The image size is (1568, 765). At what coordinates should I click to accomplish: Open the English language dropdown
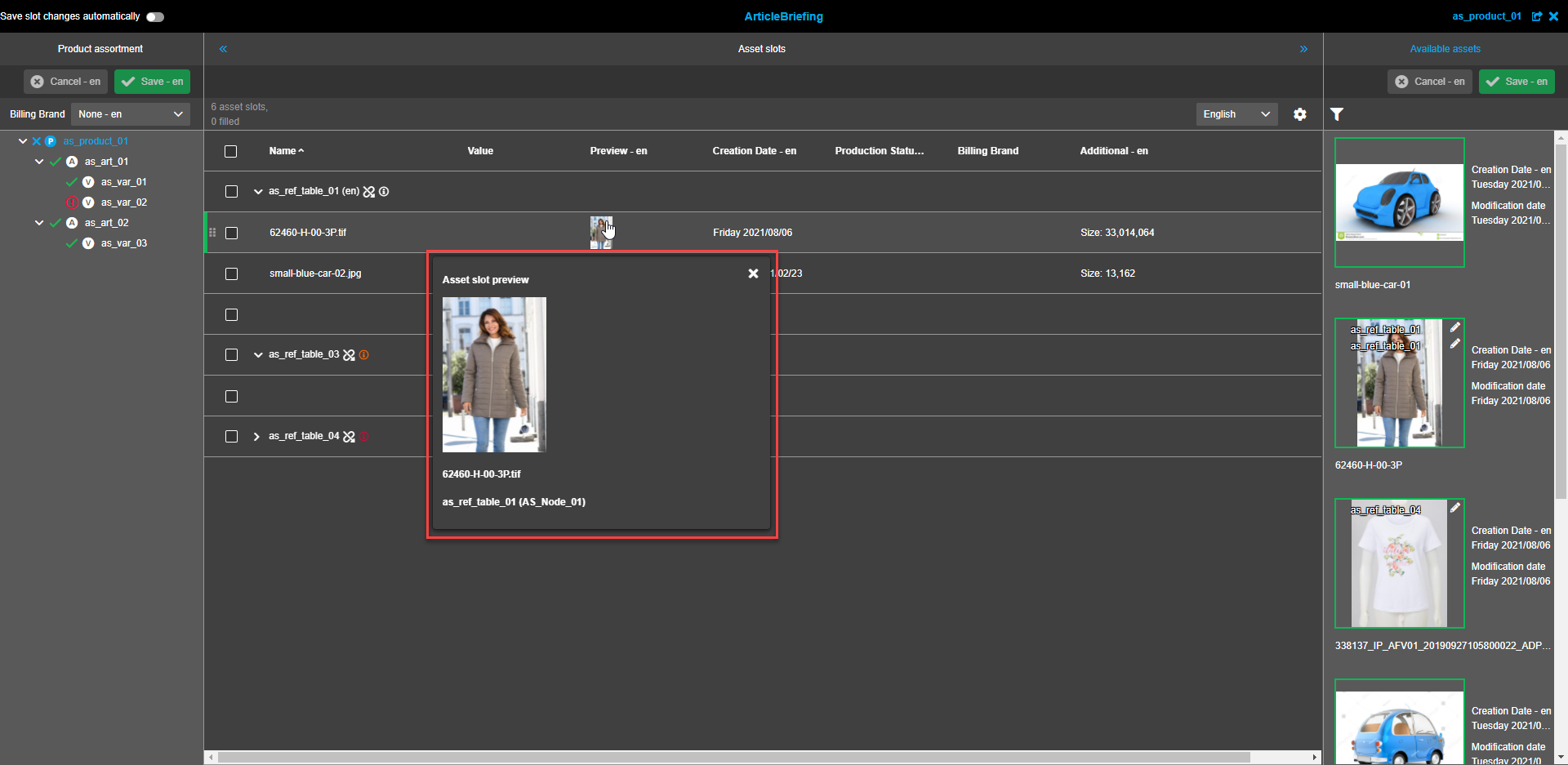pos(1236,114)
